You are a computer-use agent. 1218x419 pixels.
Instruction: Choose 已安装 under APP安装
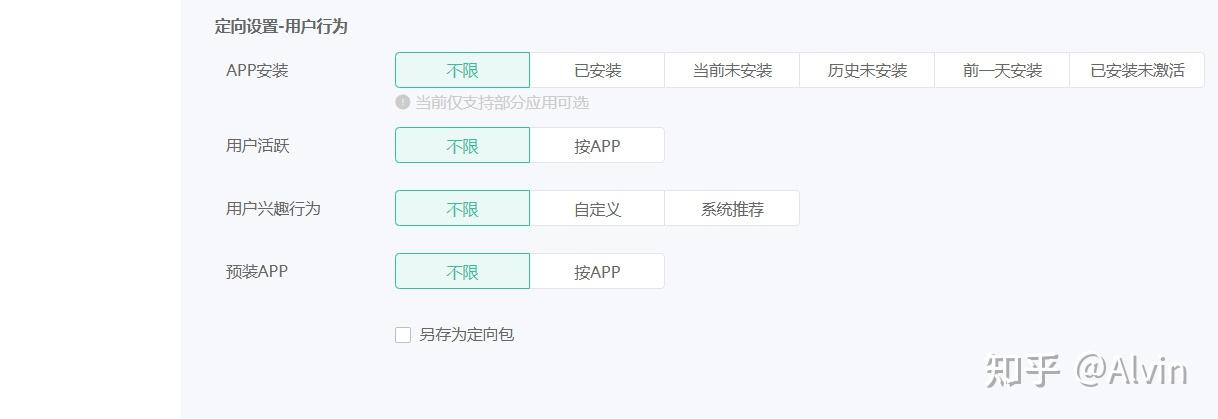pyautogui.click(x=597, y=70)
